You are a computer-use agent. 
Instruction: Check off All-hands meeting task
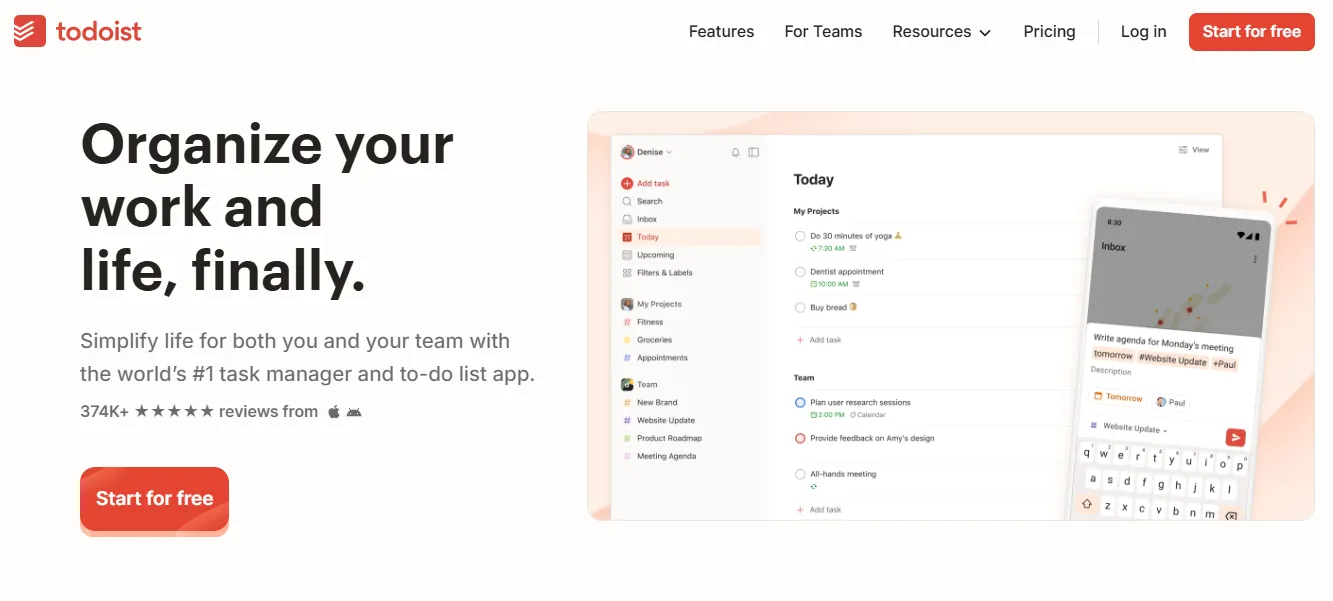coord(800,474)
